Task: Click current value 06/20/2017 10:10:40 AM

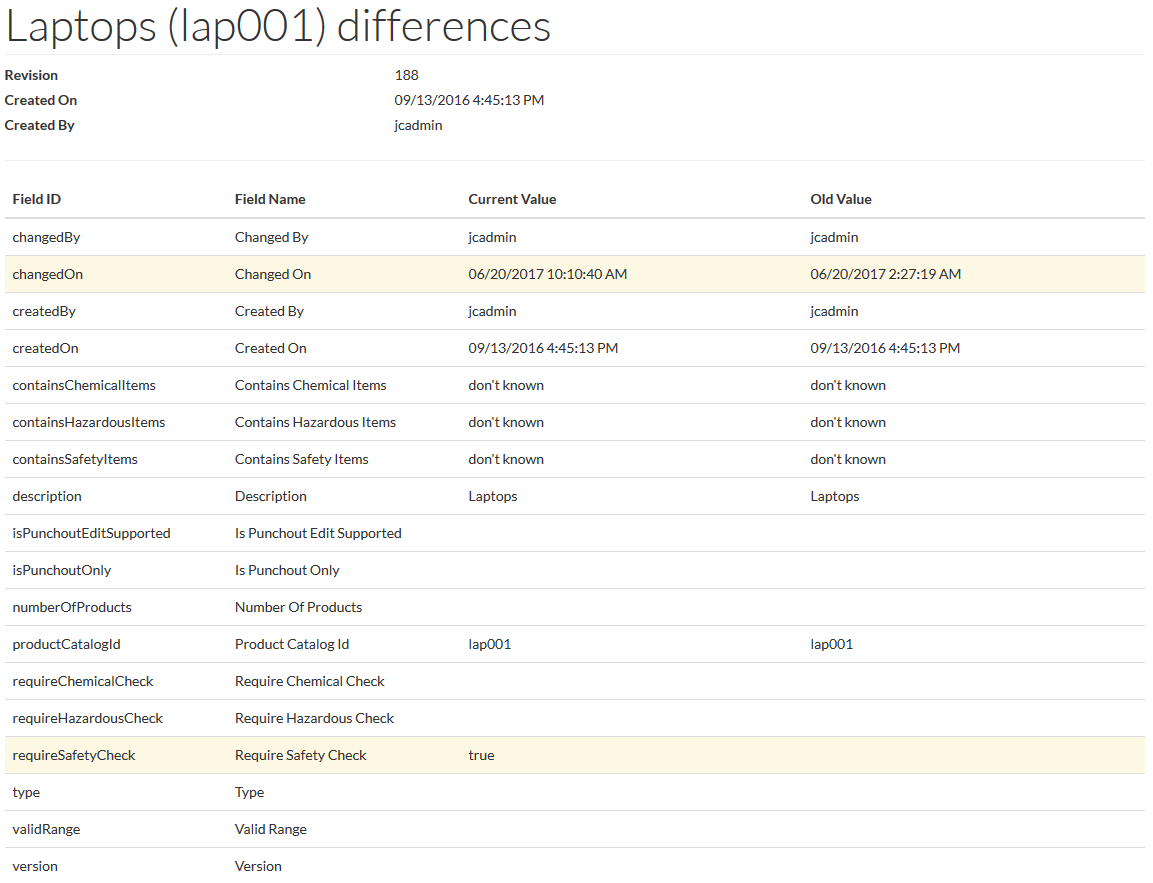Action: pos(547,274)
